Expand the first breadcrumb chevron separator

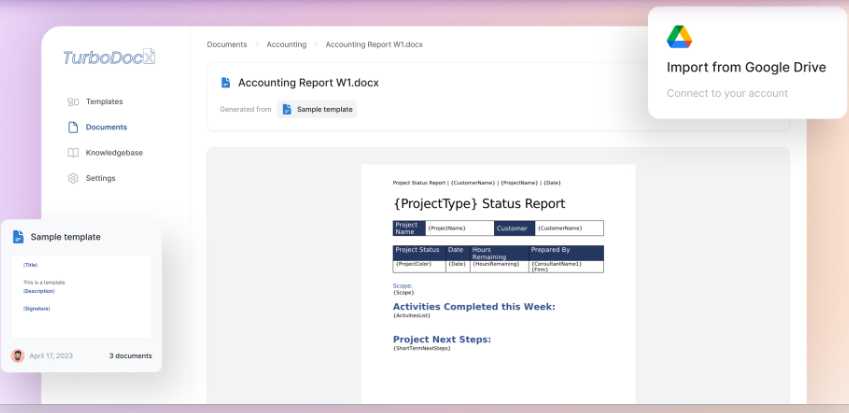[x=256, y=45]
